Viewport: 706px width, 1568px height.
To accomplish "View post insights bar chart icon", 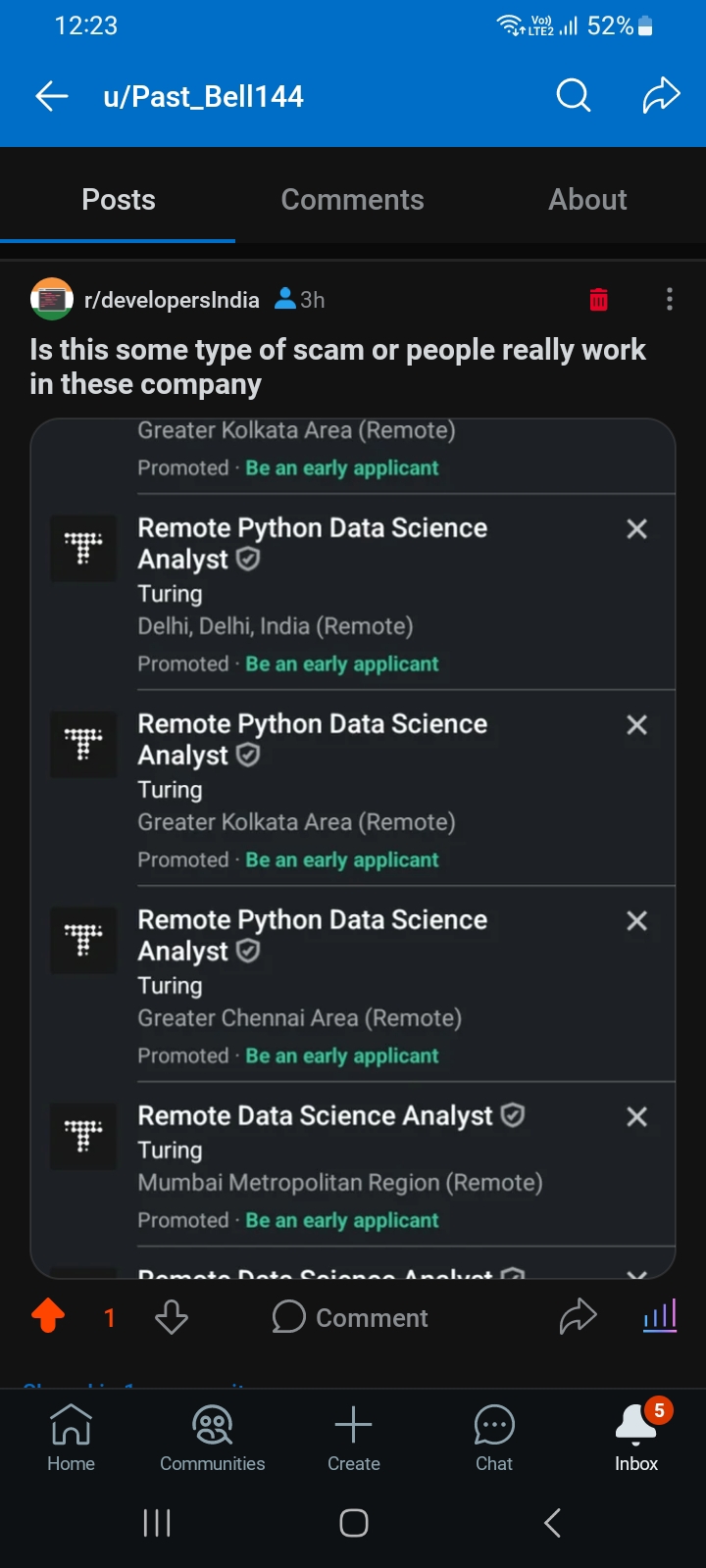I will click(660, 1317).
